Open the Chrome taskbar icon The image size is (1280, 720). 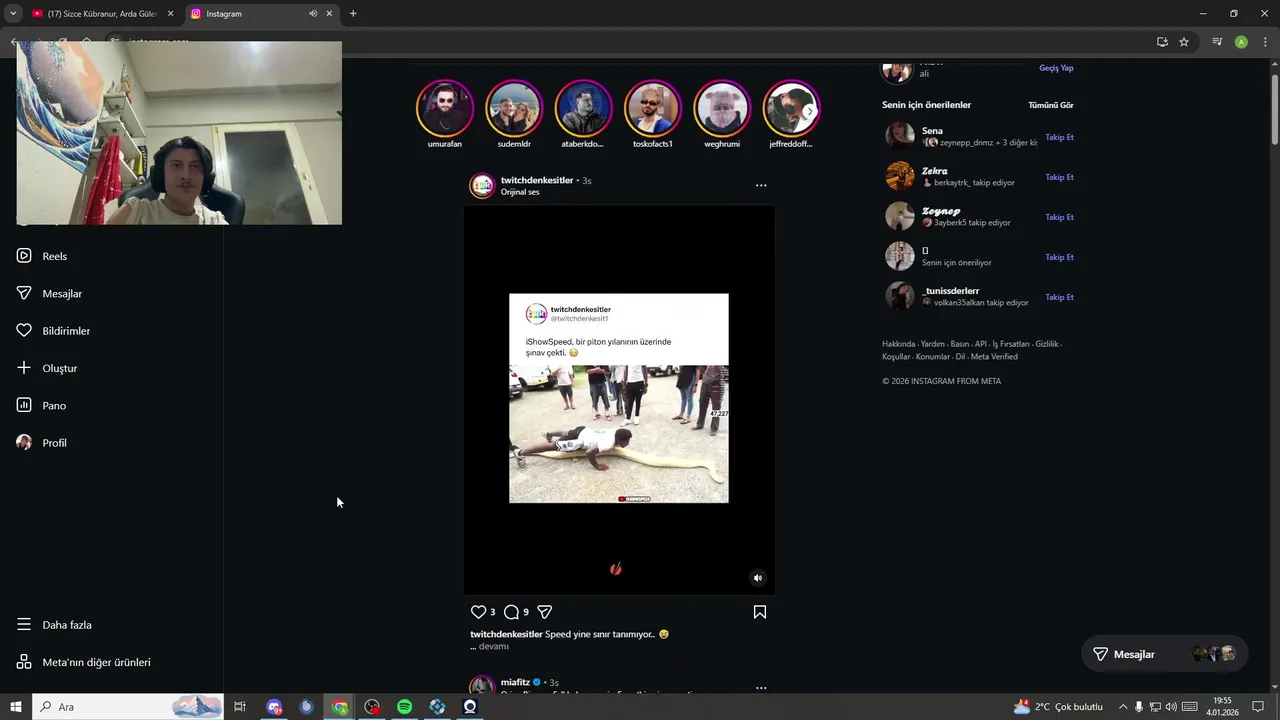point(340,707)
